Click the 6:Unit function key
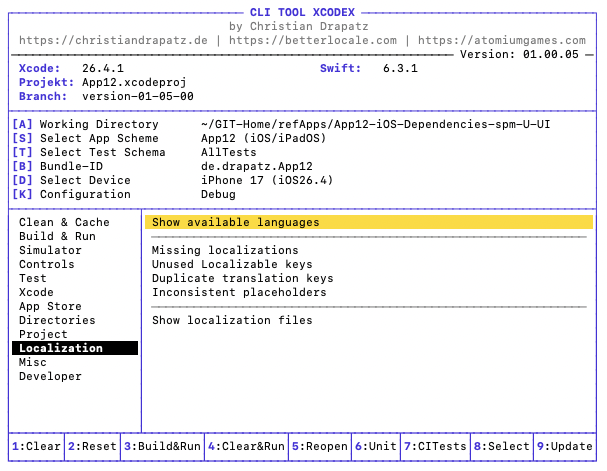 tap(376, 446)
